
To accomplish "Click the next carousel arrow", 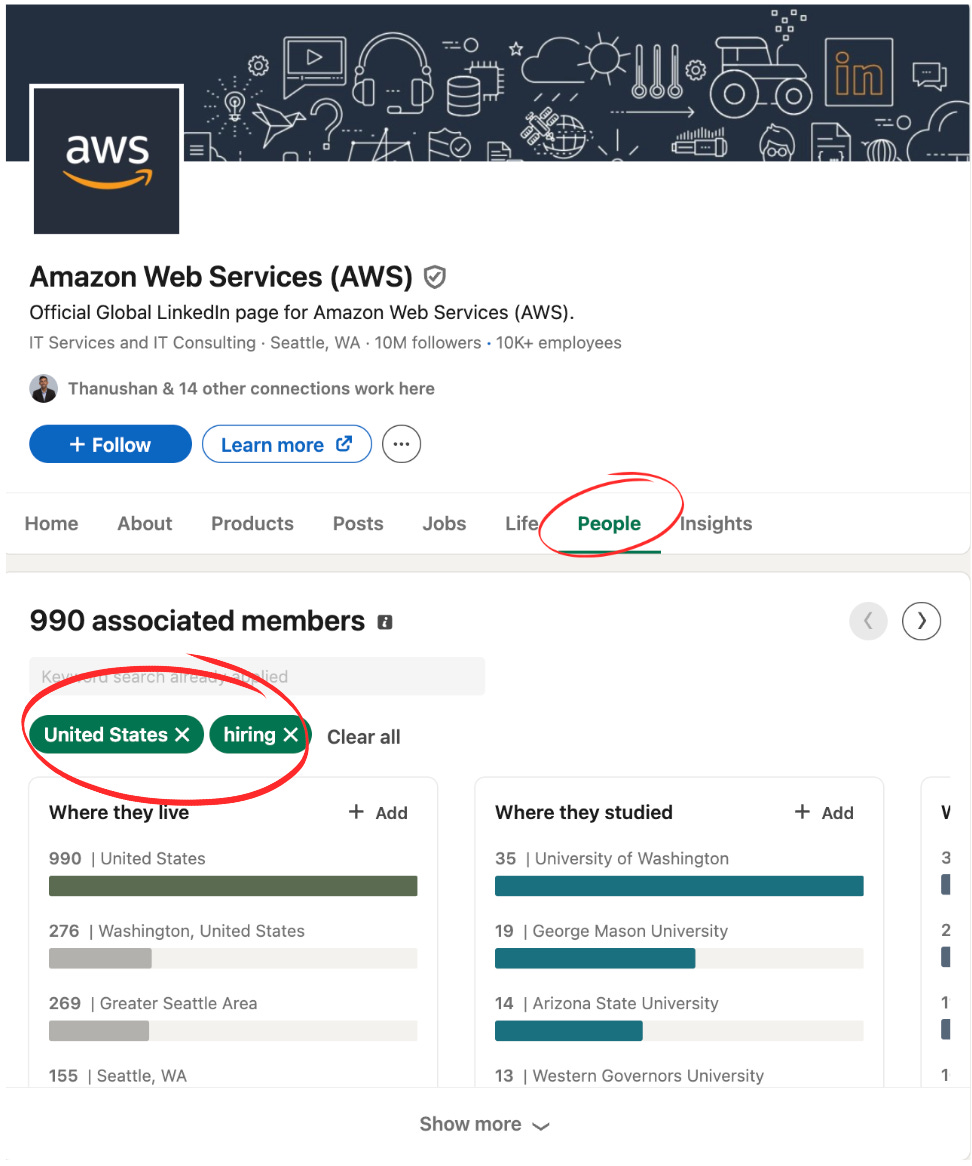I will pyautogui.click(x=921, y=621).
